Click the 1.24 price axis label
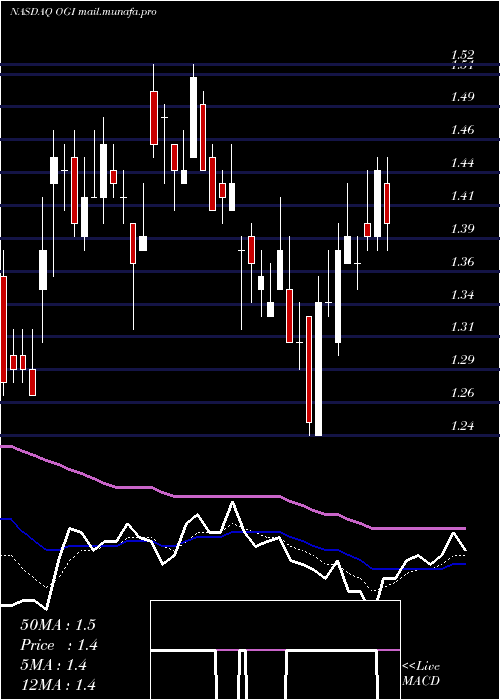The width and height of the screenshot is (500, 700). click(x=462, y=425)
